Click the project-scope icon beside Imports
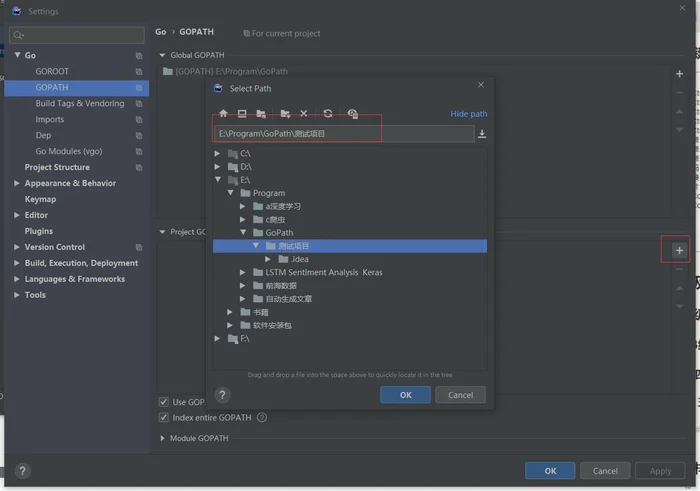This screenshot has width=700, height=491. tap(139, 120)
